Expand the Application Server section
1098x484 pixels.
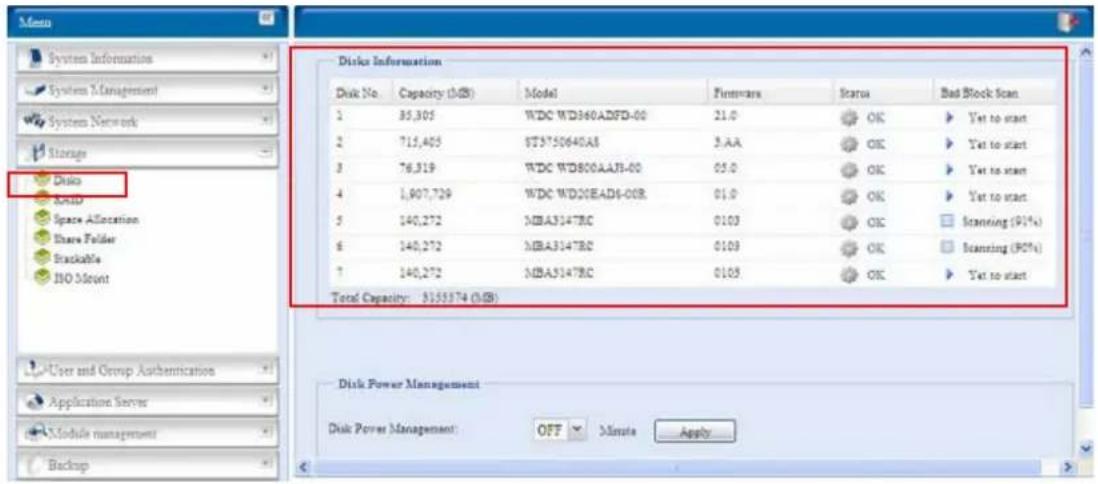[x=266, y=403]
